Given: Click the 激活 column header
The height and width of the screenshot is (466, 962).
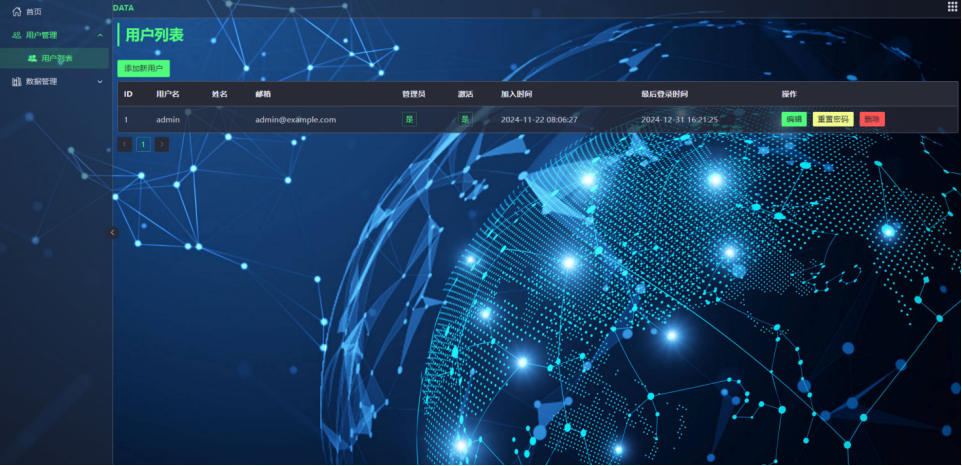Looking at the screenshot, I should (x=465, y=94).
